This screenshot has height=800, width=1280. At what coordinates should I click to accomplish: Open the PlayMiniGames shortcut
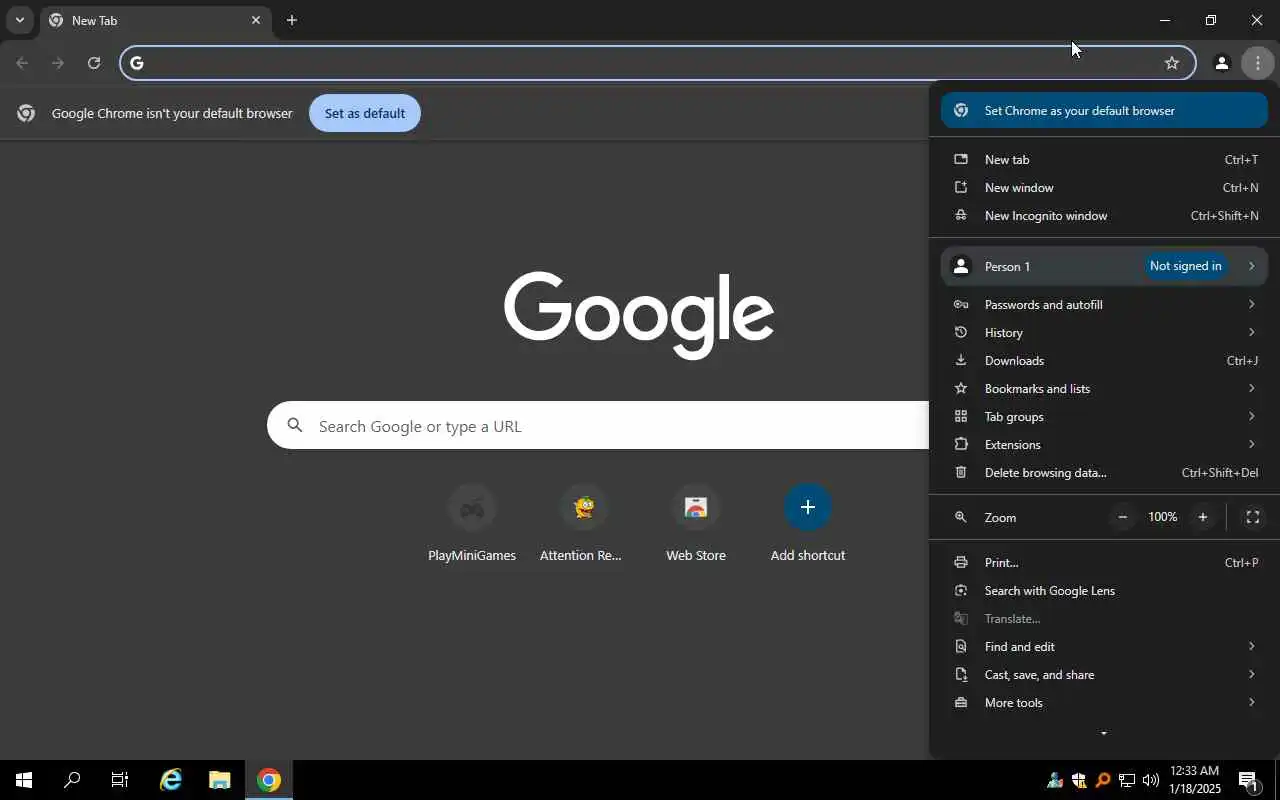point(472,524)
